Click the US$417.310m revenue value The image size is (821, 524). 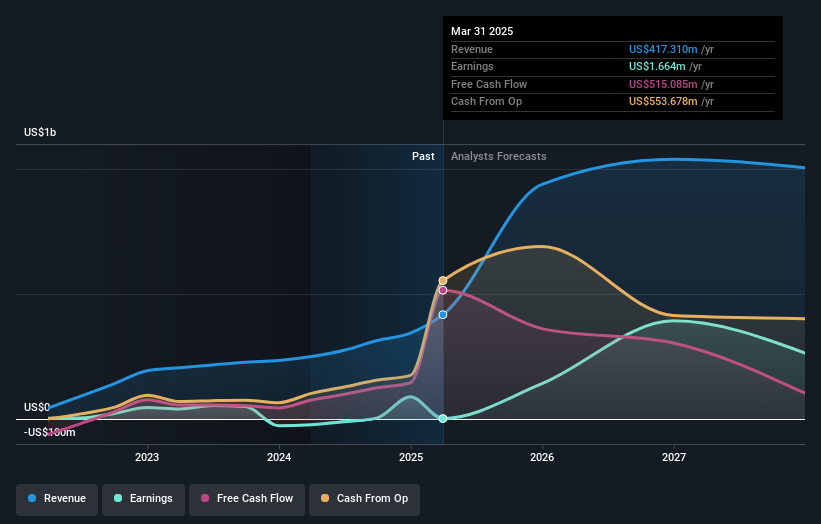pyautogui.click(x=663, y=49)
